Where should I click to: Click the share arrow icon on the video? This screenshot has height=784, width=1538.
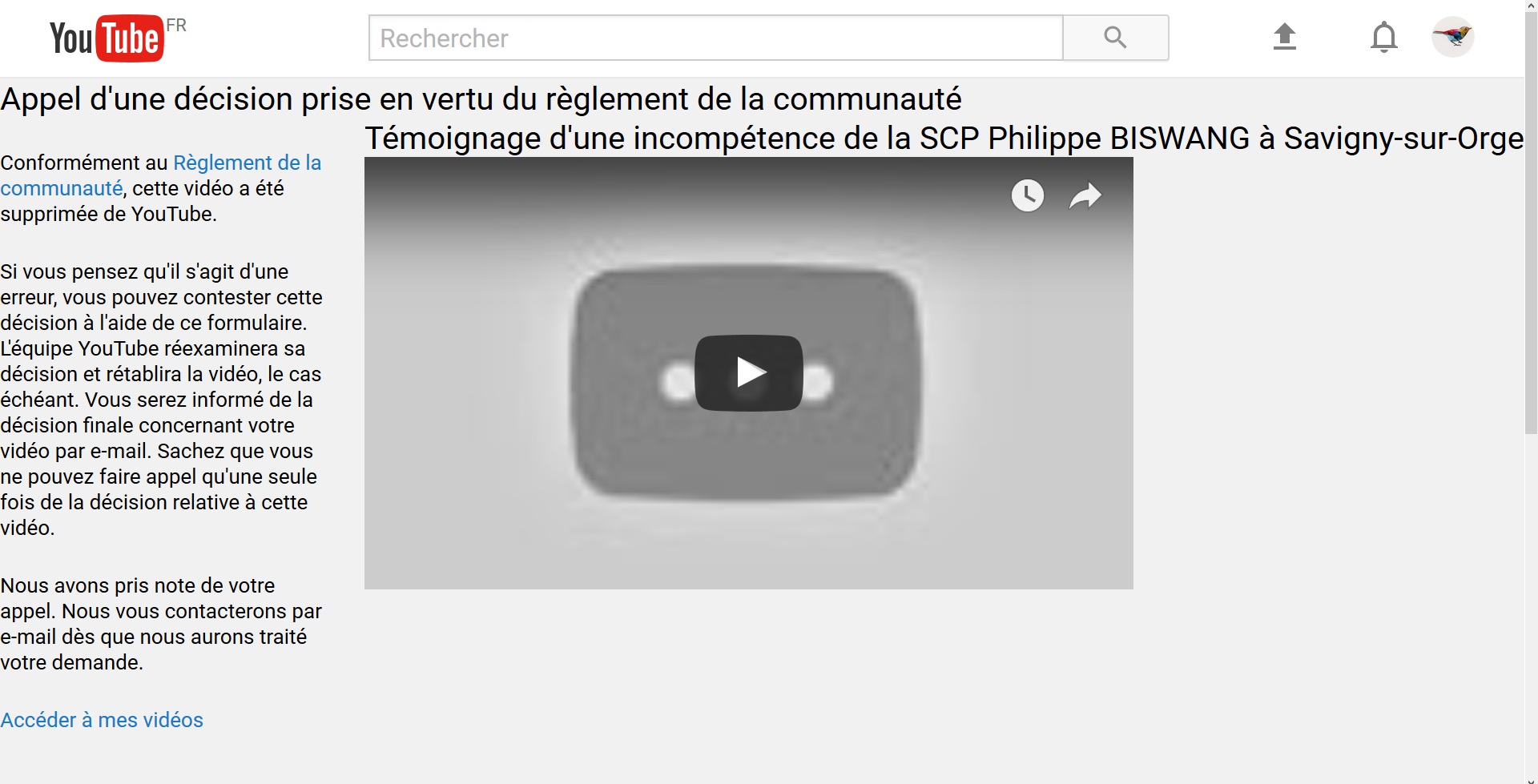[1085, 195]
